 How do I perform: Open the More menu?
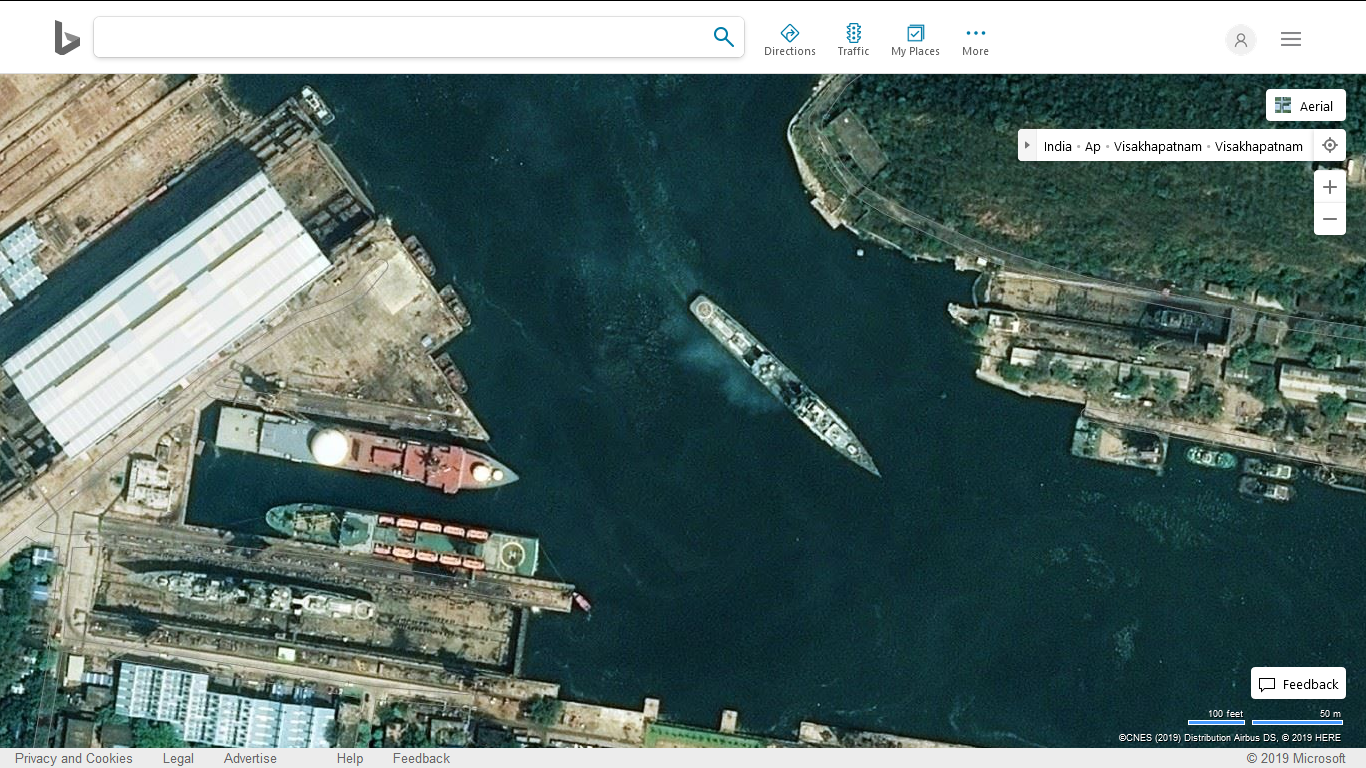pos(975,40)
